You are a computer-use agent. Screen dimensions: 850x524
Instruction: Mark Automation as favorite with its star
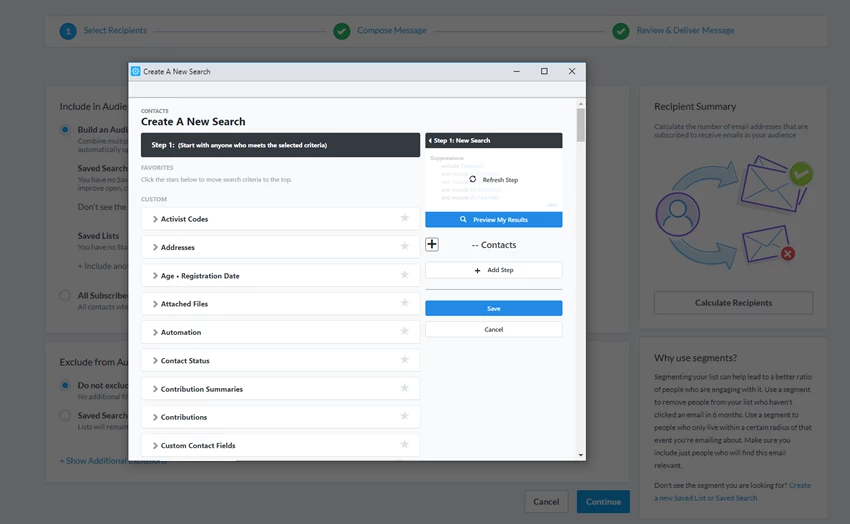(x=404, y=331)
